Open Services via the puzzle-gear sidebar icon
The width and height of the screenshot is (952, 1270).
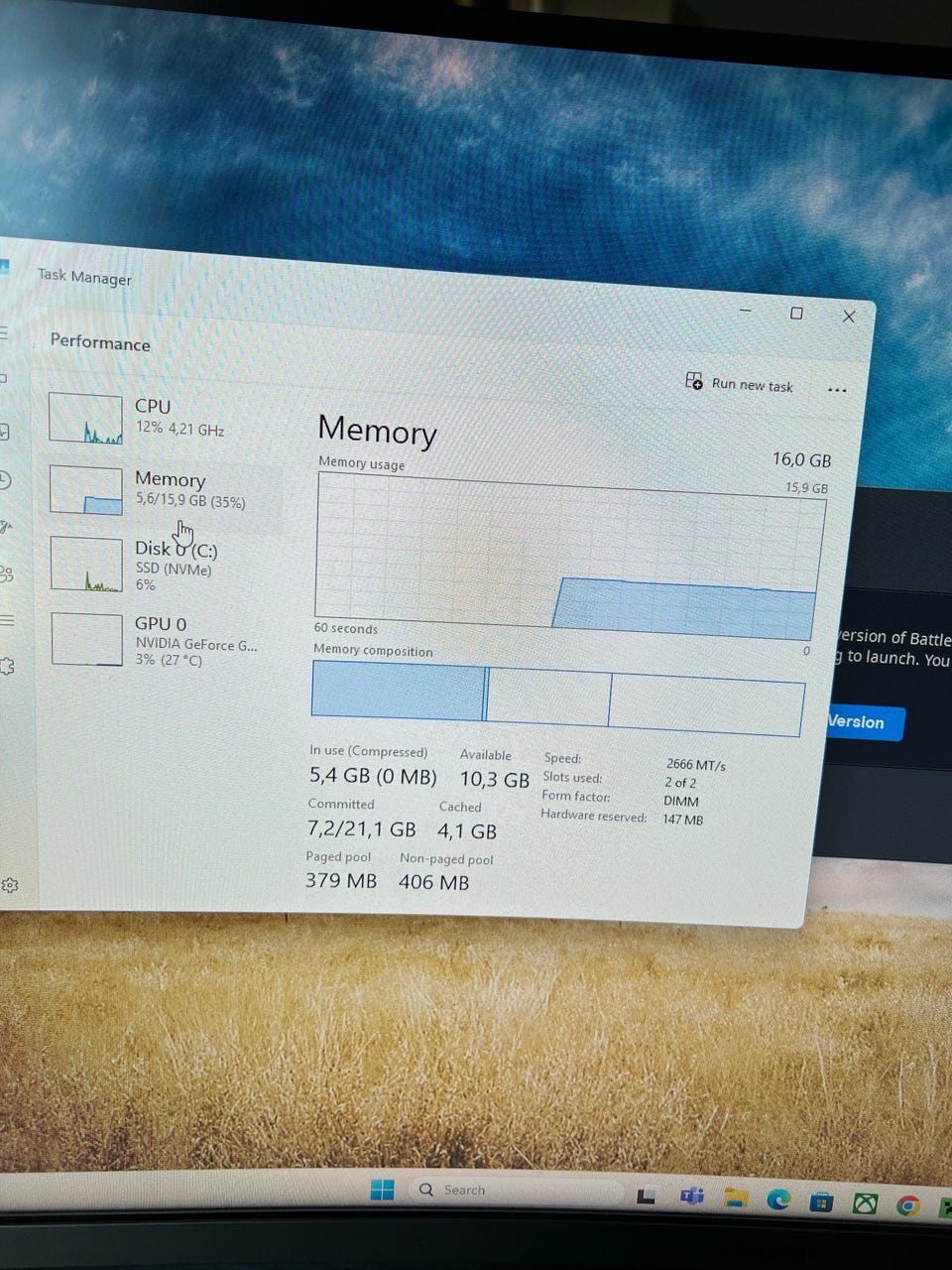pyautogui.click(x=6, y=666)
